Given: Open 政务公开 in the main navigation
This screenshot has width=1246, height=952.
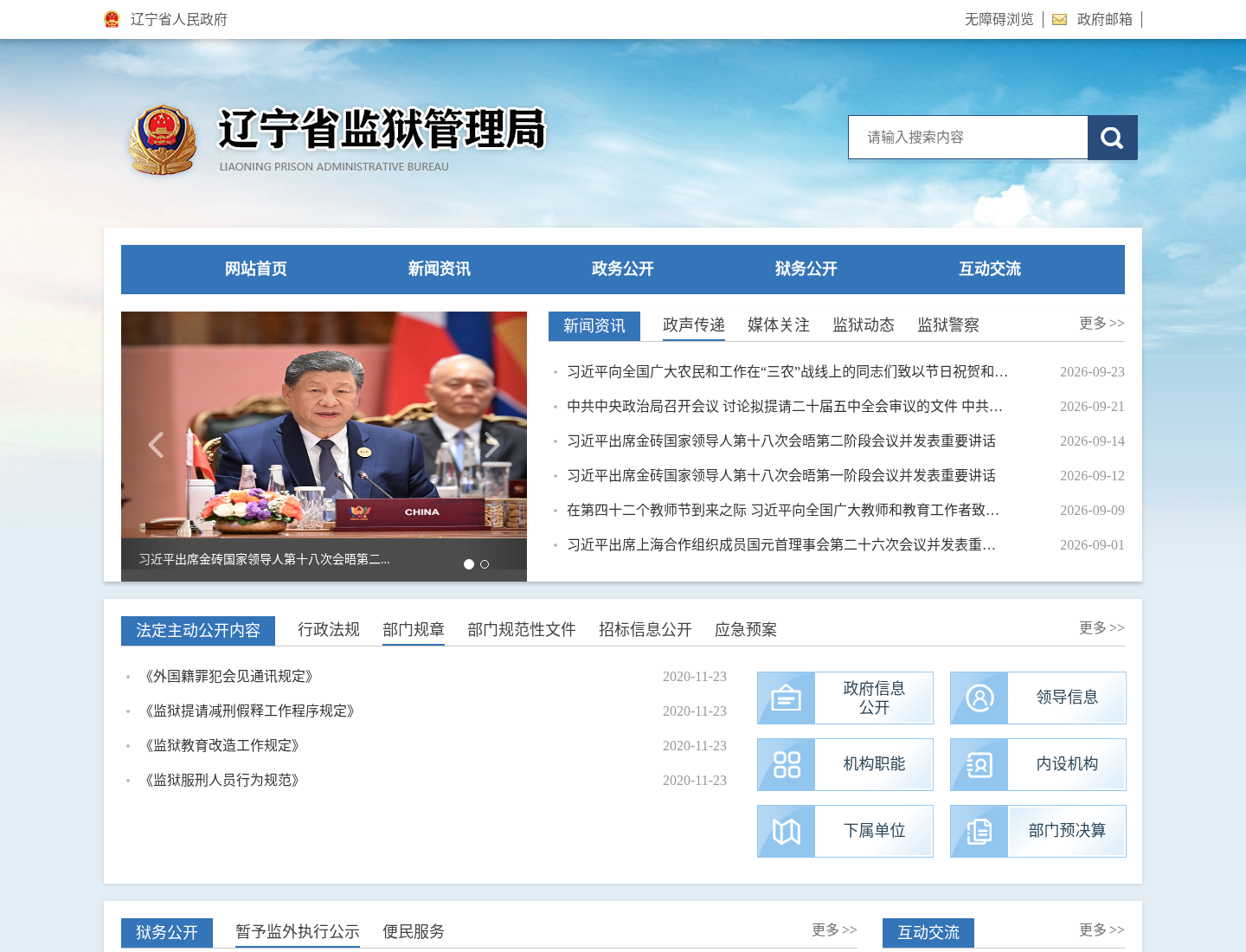Looking at the screenshot, I should 623,269.
